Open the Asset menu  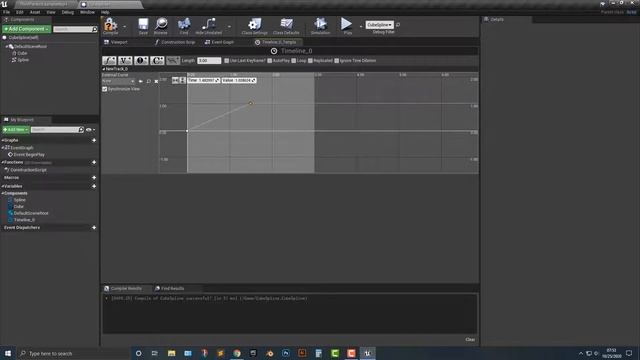click(35, 12)
